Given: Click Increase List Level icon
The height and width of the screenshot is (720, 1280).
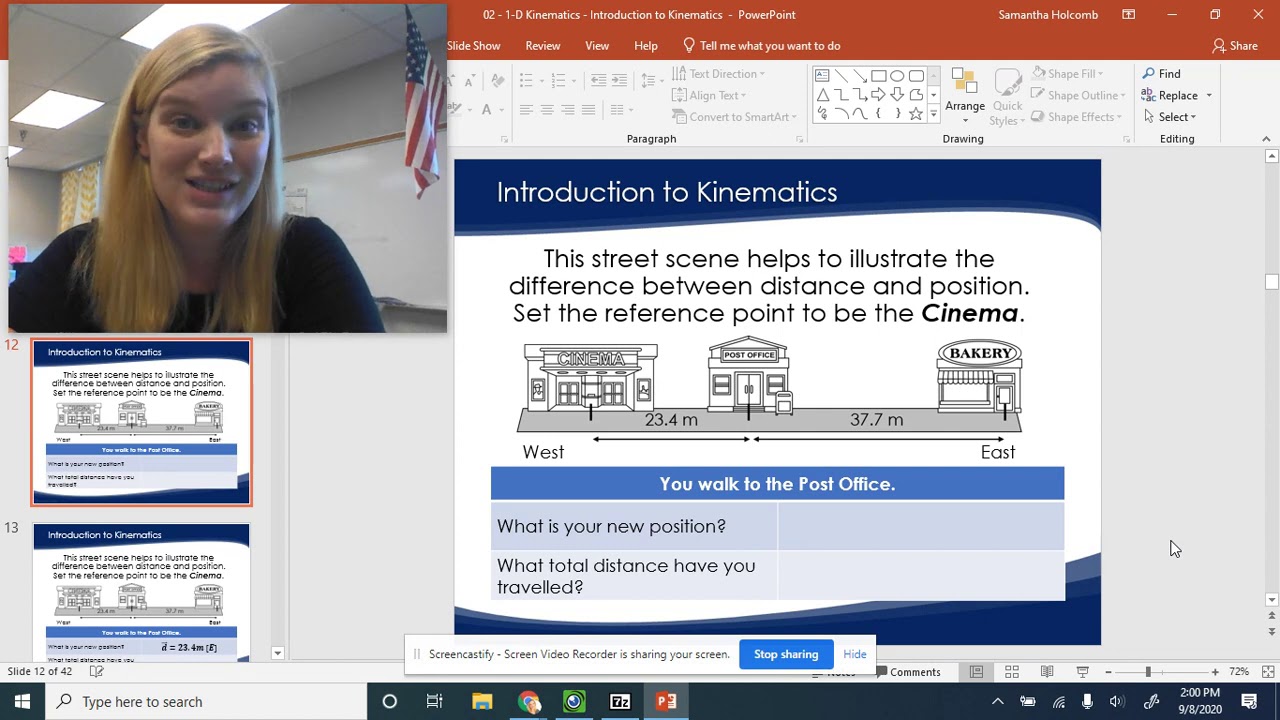Looking at the screenshot, I should (619, 80).
